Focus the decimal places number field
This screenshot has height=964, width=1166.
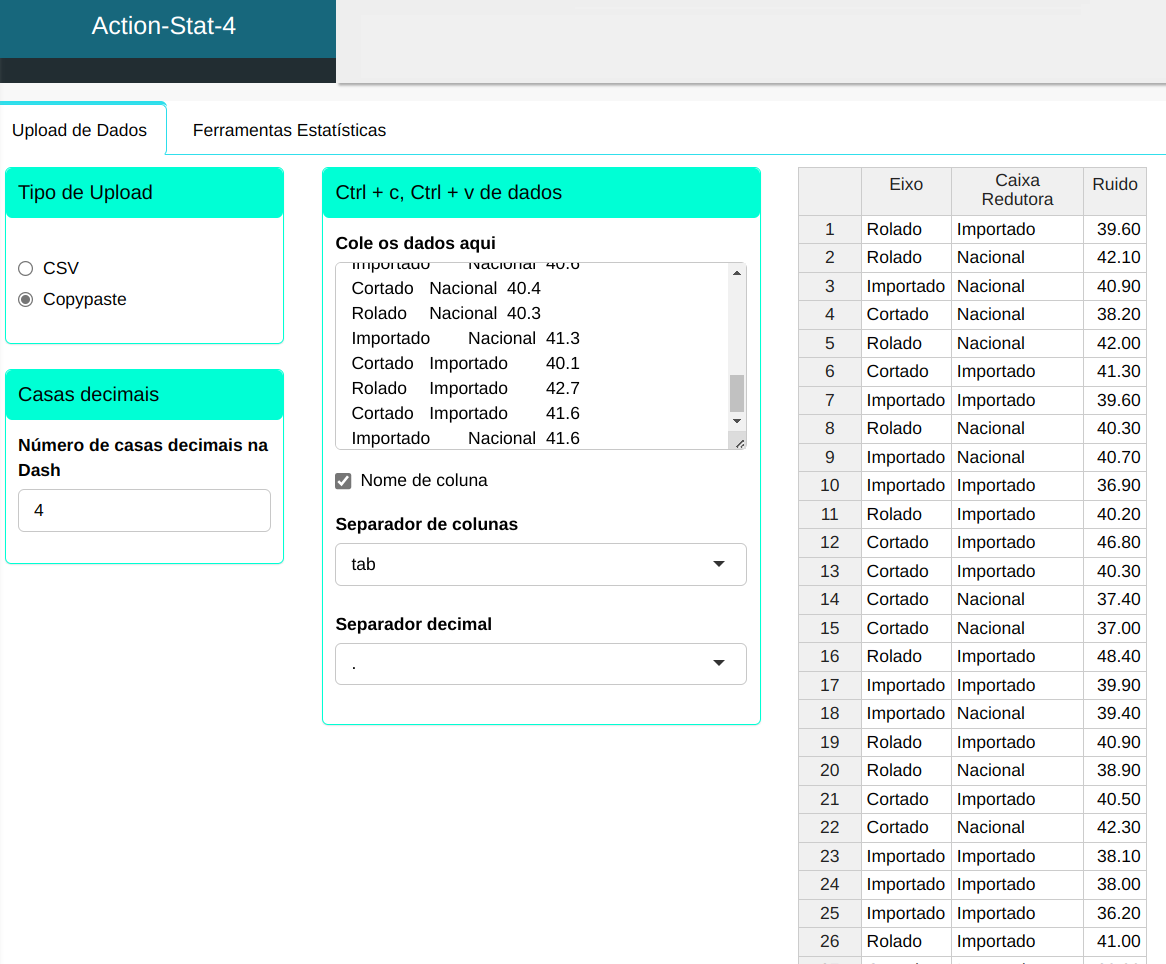pos(144,510)
